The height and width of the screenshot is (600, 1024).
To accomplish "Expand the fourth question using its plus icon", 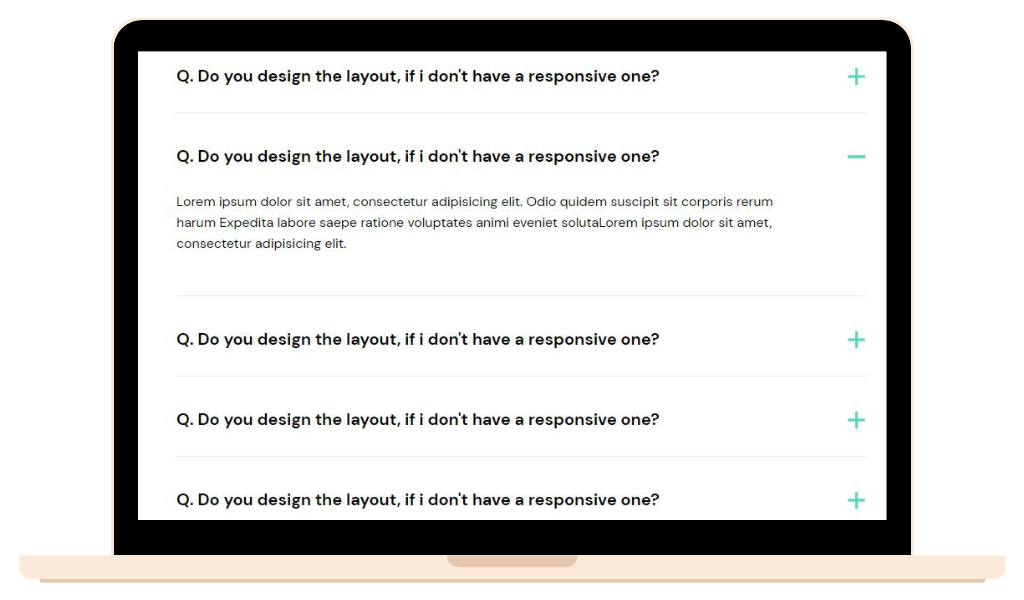I will [855, 420].
